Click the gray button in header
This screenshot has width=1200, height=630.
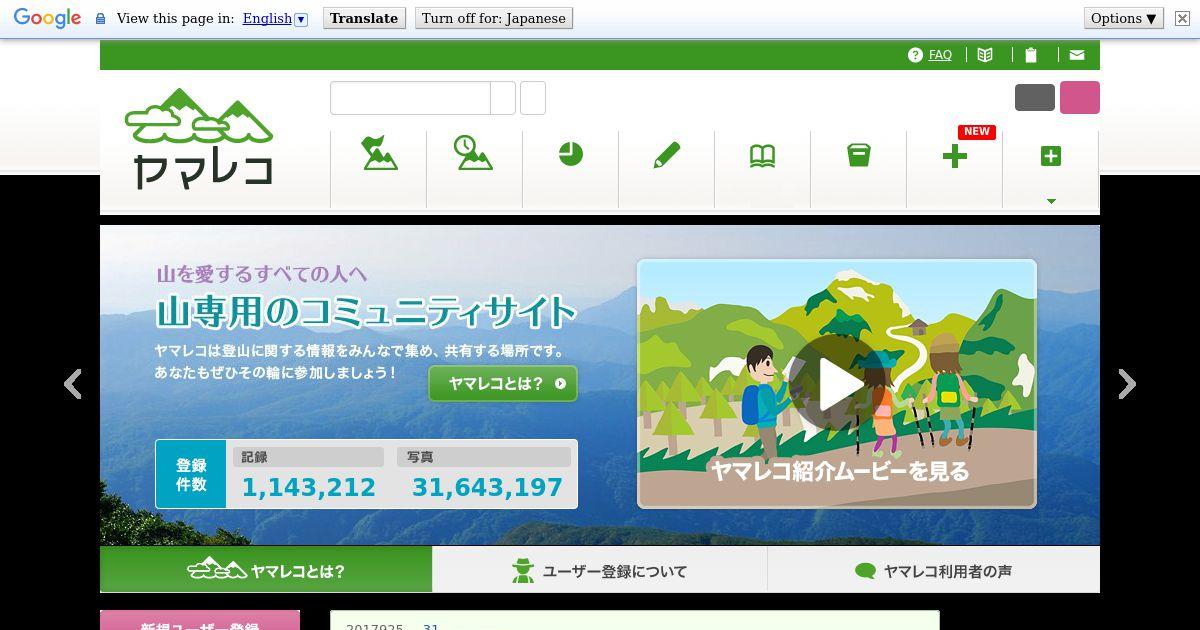pyautogui.click(x=1035, y=97)
